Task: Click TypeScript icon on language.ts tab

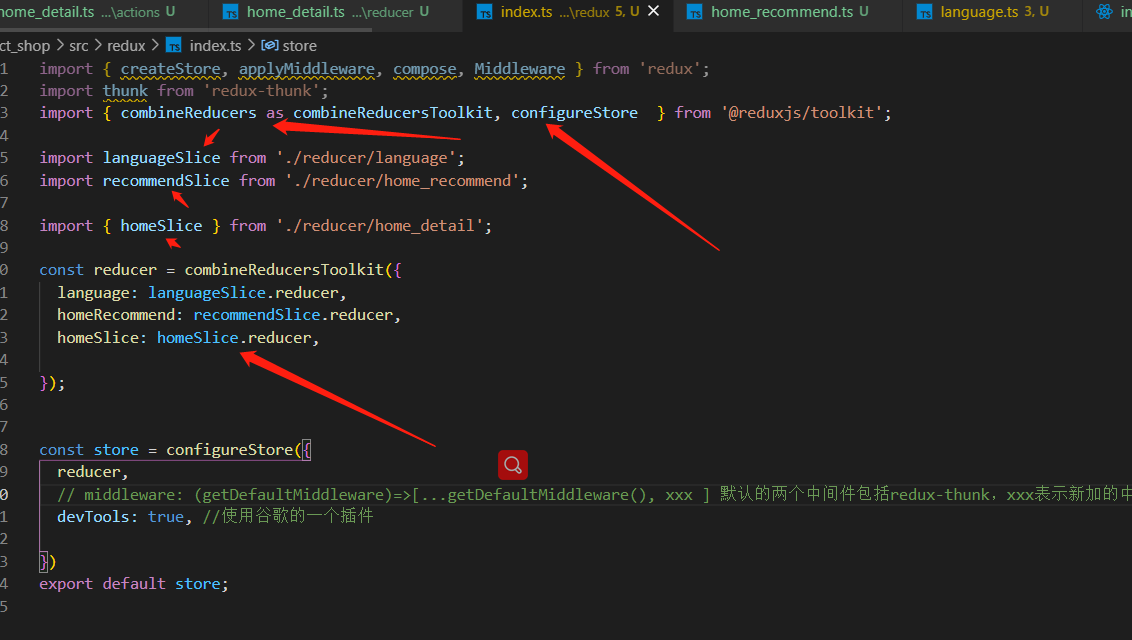Action: (924, 12)
